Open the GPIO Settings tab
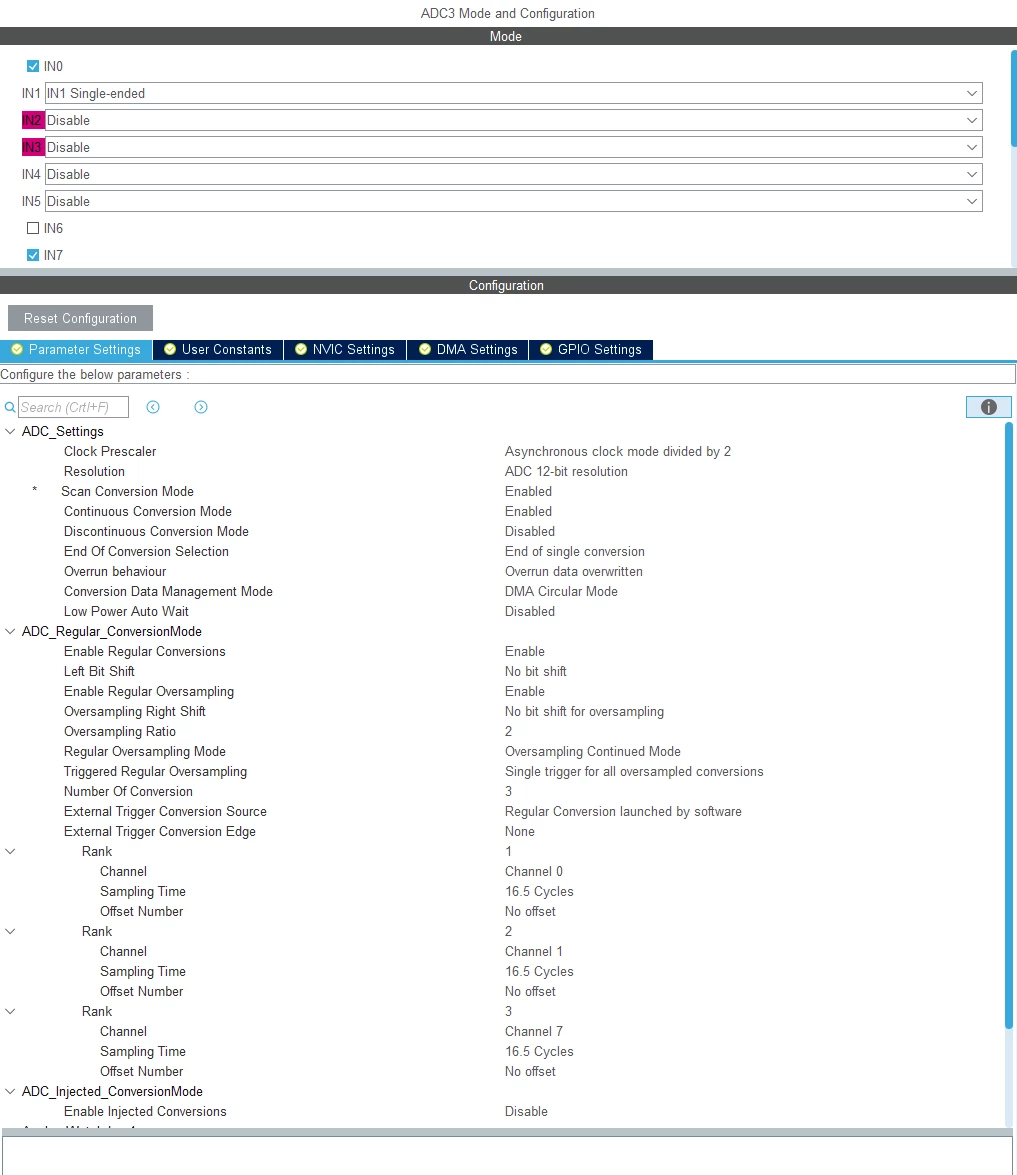Screen dimensions: 1017x1175 591,350
